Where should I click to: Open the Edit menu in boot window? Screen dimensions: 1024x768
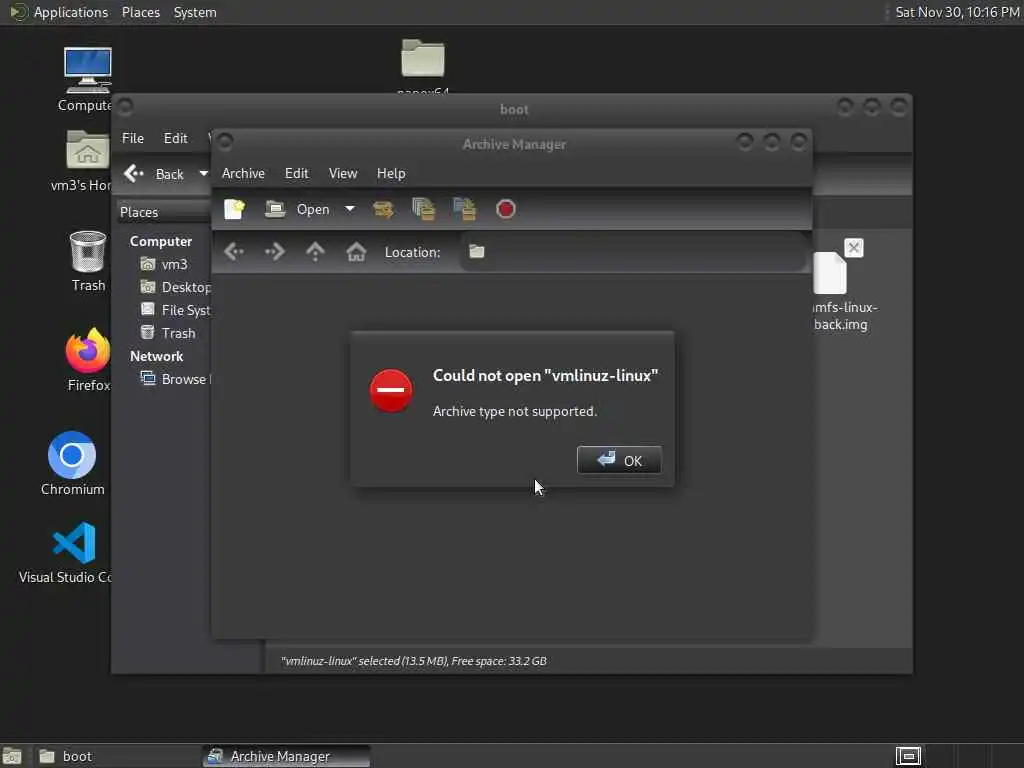(x=175, y=138)
